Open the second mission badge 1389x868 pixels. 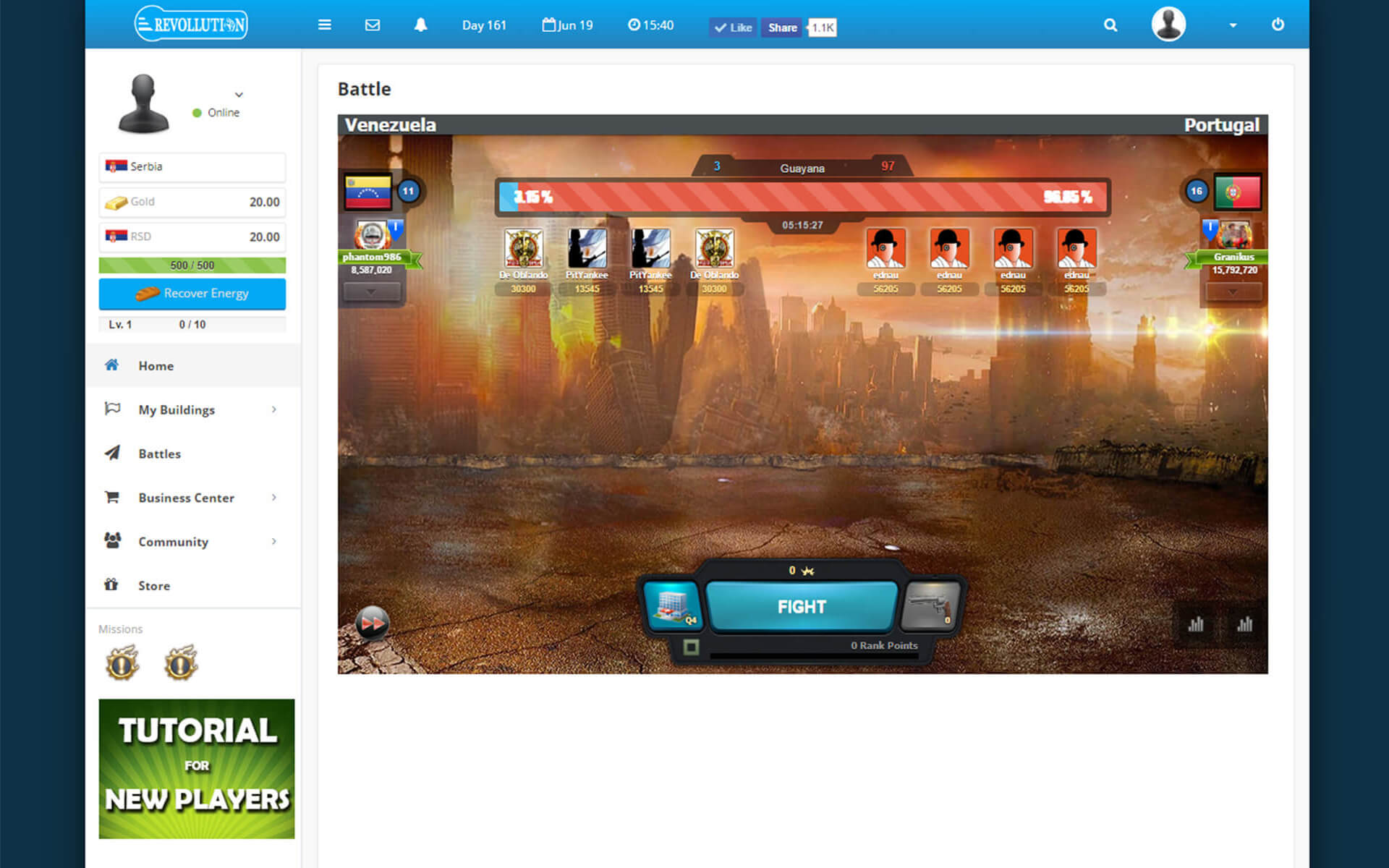pos(181,663)
